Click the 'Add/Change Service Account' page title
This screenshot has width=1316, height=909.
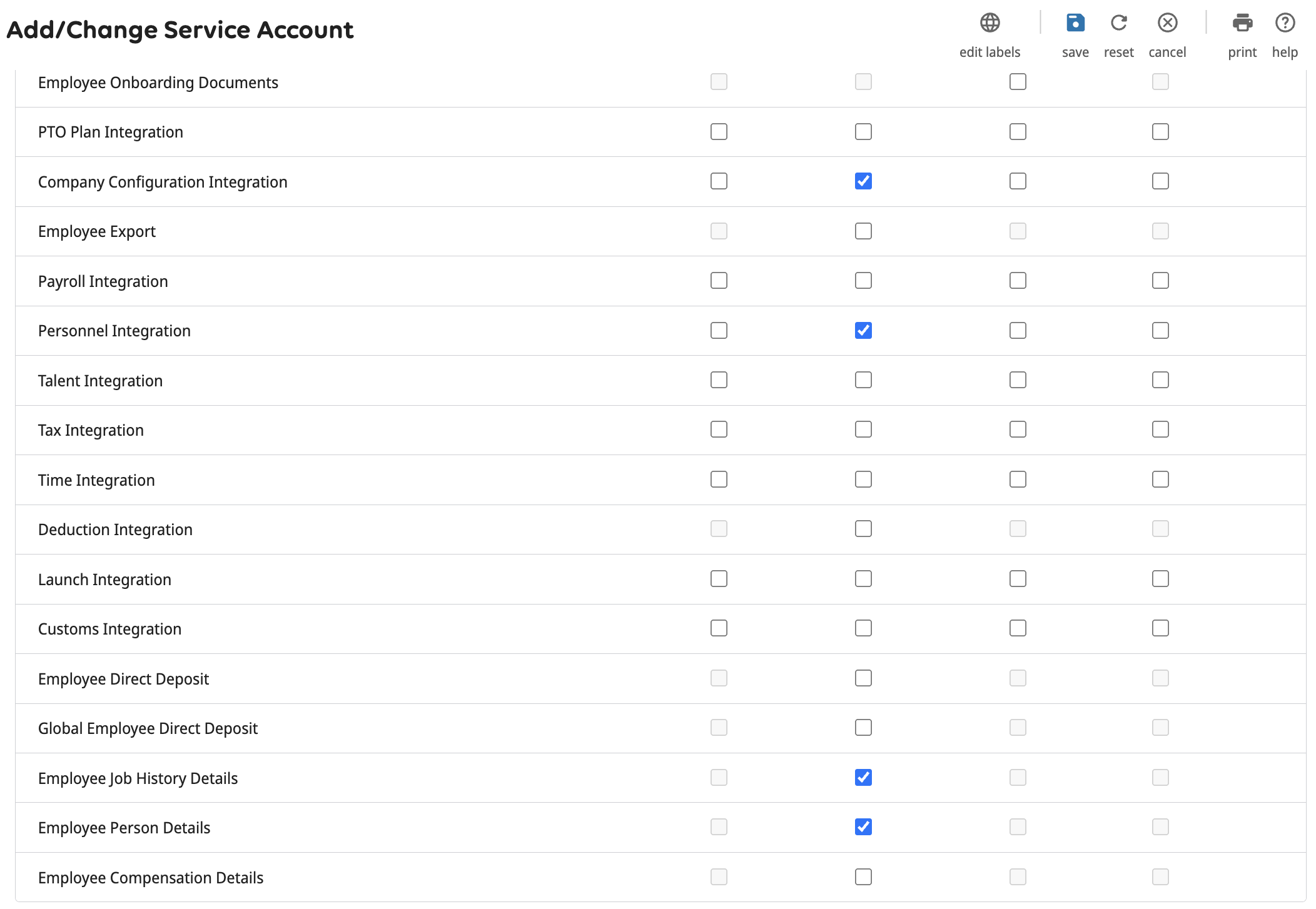(180, 29)
